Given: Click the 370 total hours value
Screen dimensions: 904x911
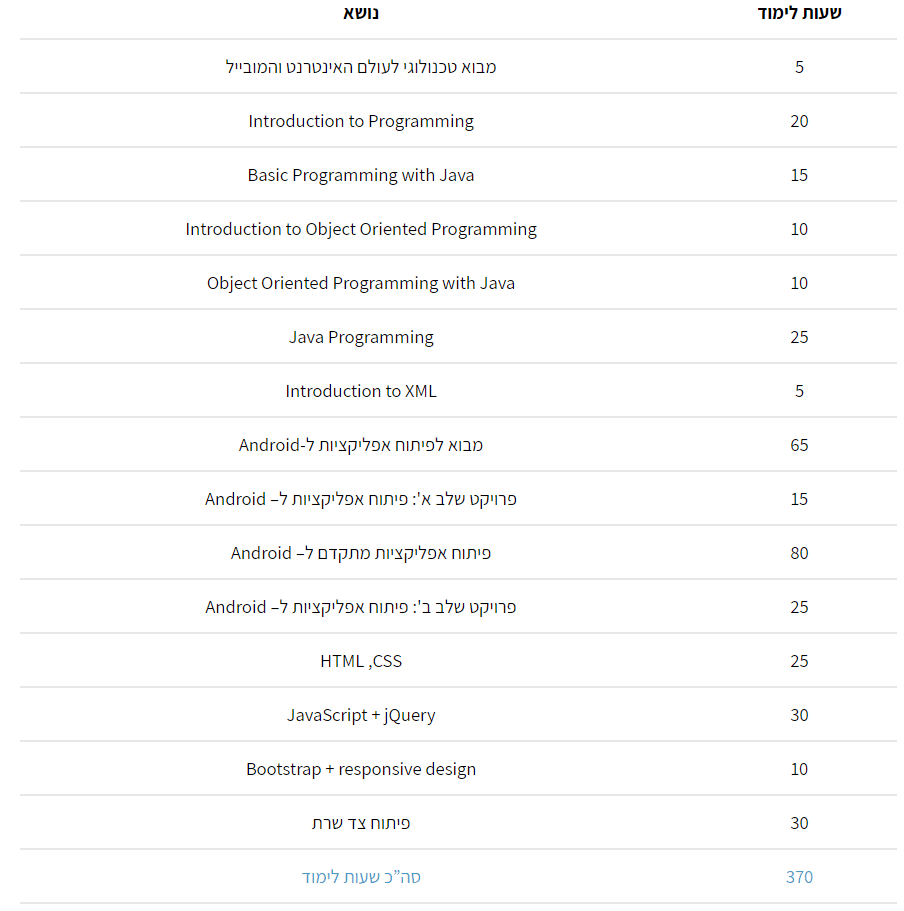Looking at the screenshot, I should click(x=799, y=877).
